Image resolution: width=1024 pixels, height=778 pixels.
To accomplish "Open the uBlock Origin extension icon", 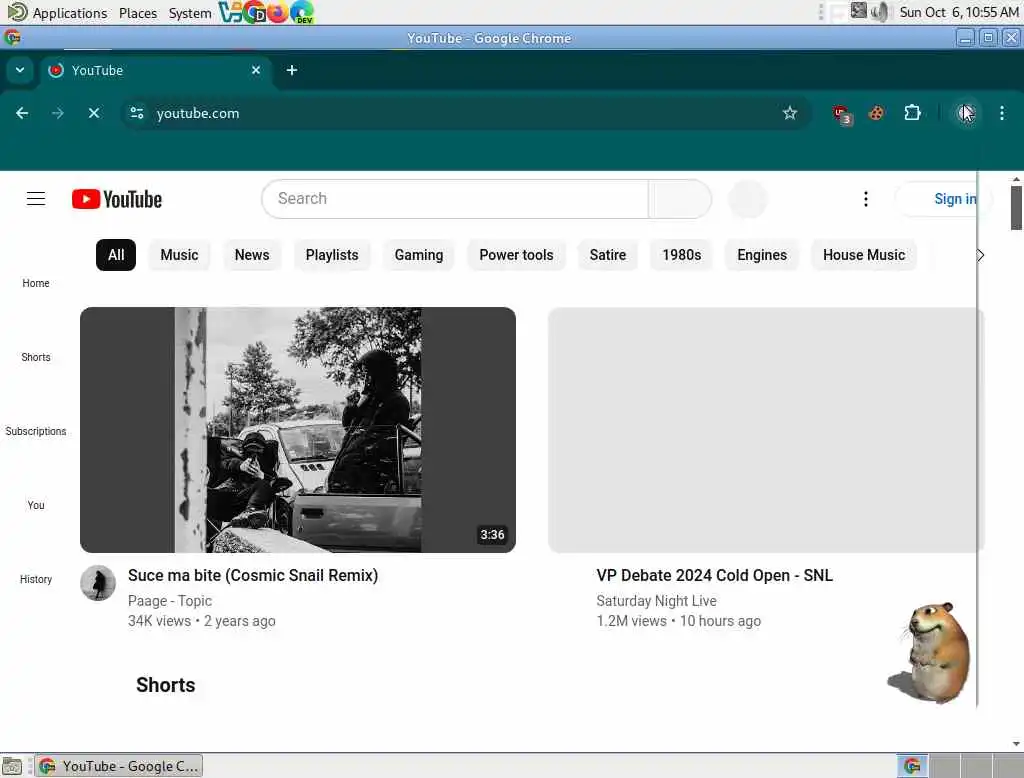I will pos(841,114).
